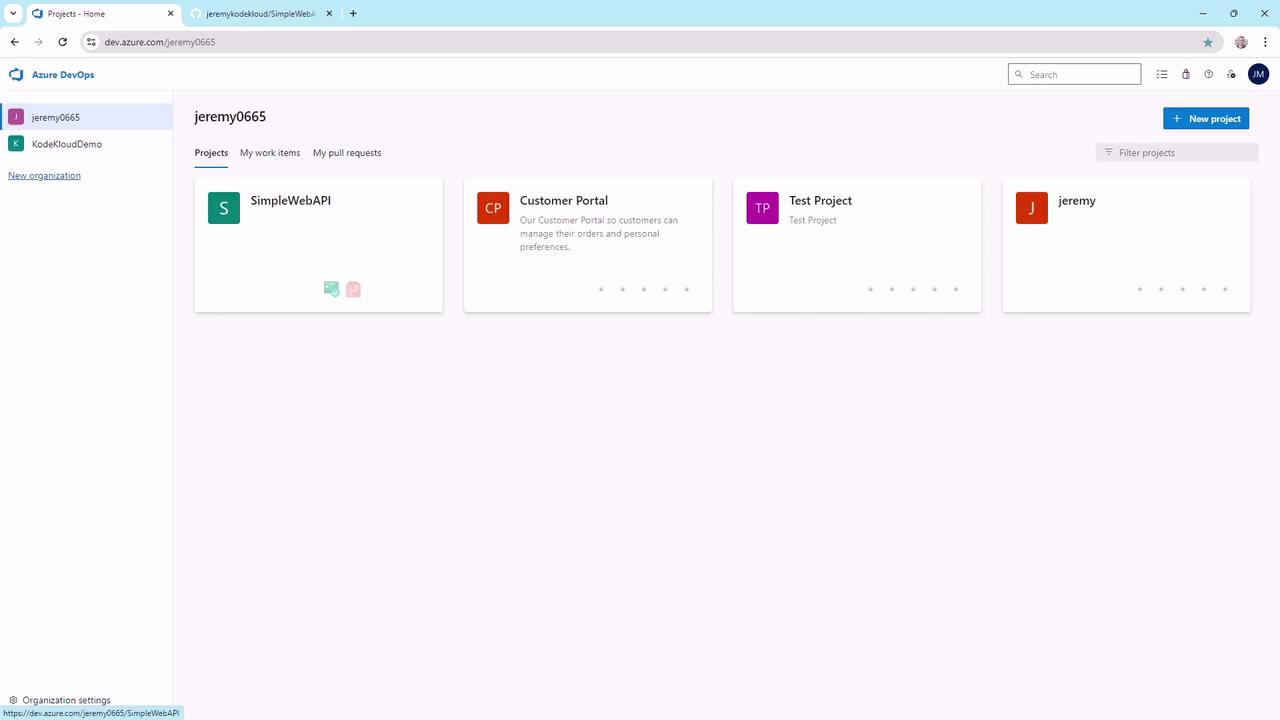
Task: Click the gray 'Test Project' description text
Action: tap(813, 220)
